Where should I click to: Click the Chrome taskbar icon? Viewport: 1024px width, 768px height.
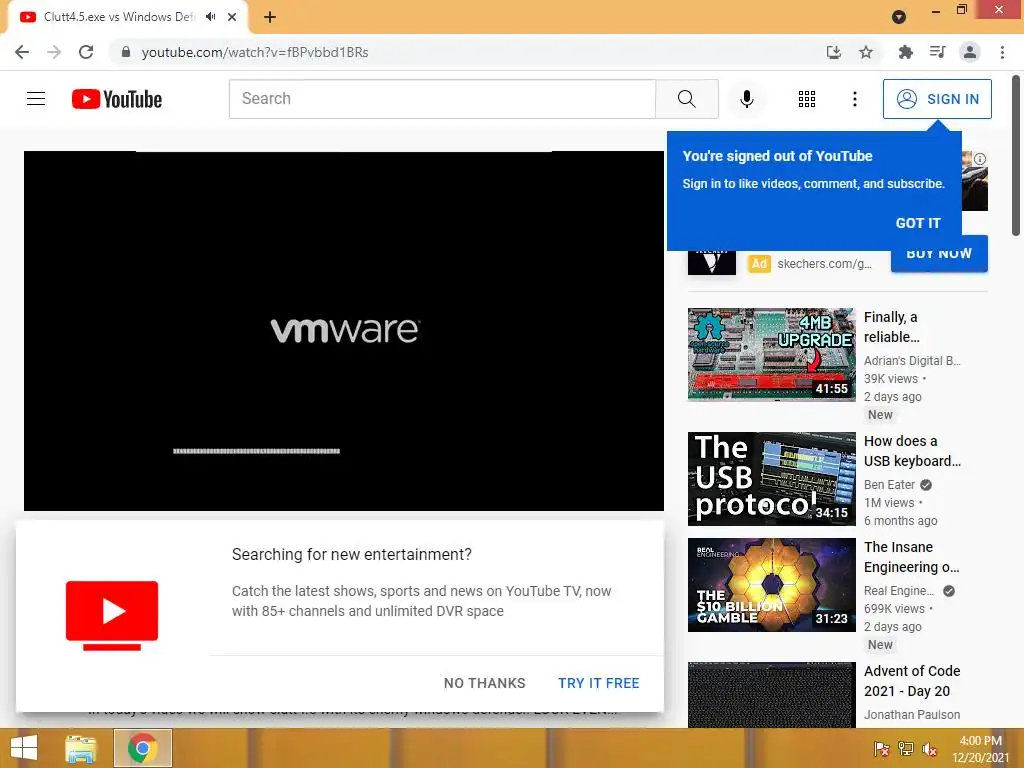pos(142,748)
